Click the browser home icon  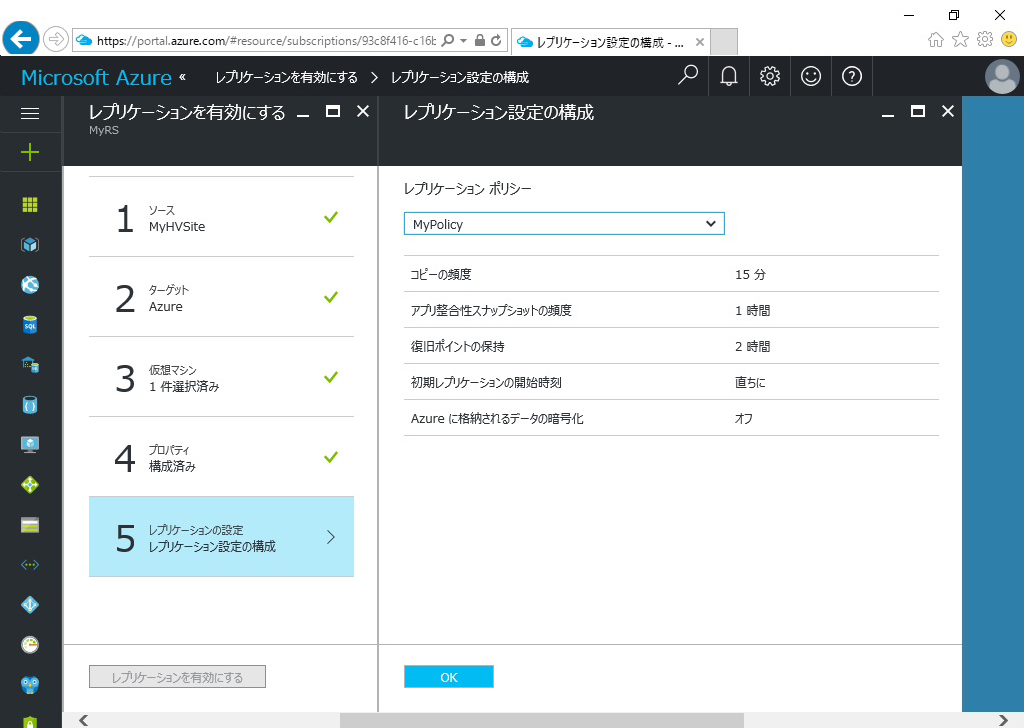click(x=936, y=40)
